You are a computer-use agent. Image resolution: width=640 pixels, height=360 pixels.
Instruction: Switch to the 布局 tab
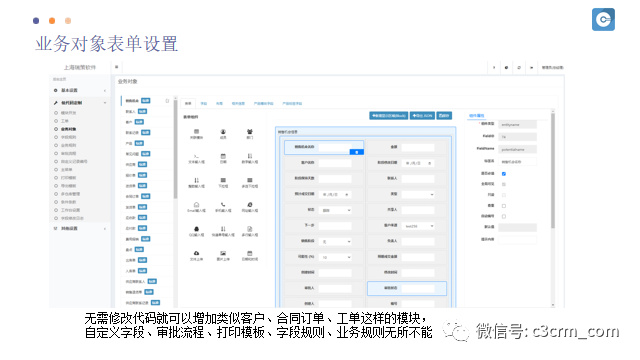tap(219, 104)
